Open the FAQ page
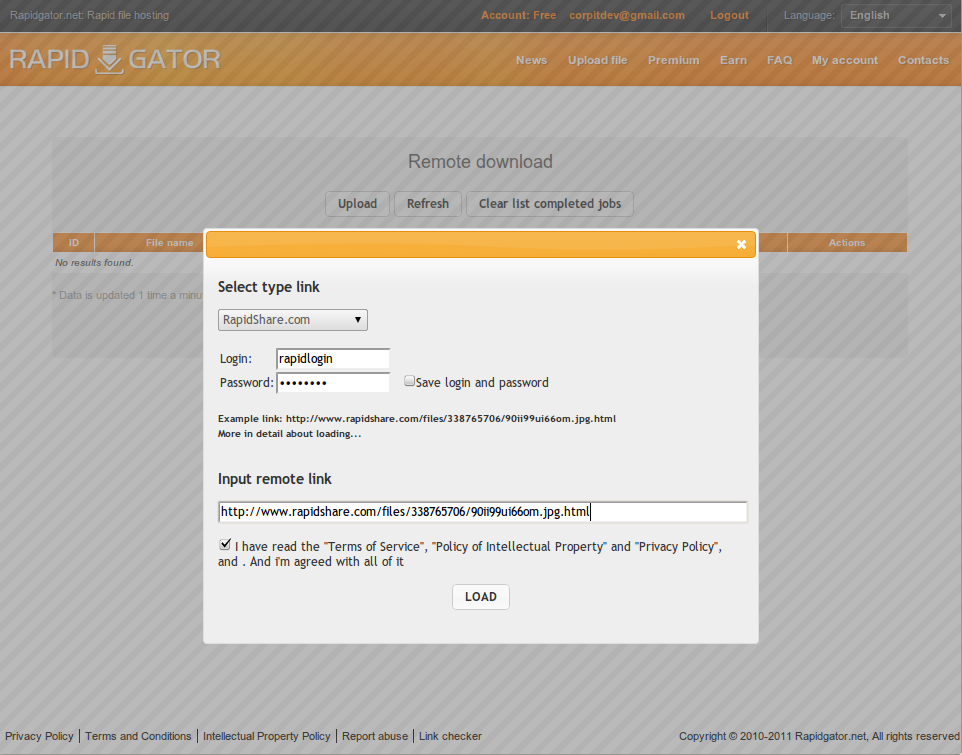Viewport: 962px width, 755px height. [x=779, y=60]
